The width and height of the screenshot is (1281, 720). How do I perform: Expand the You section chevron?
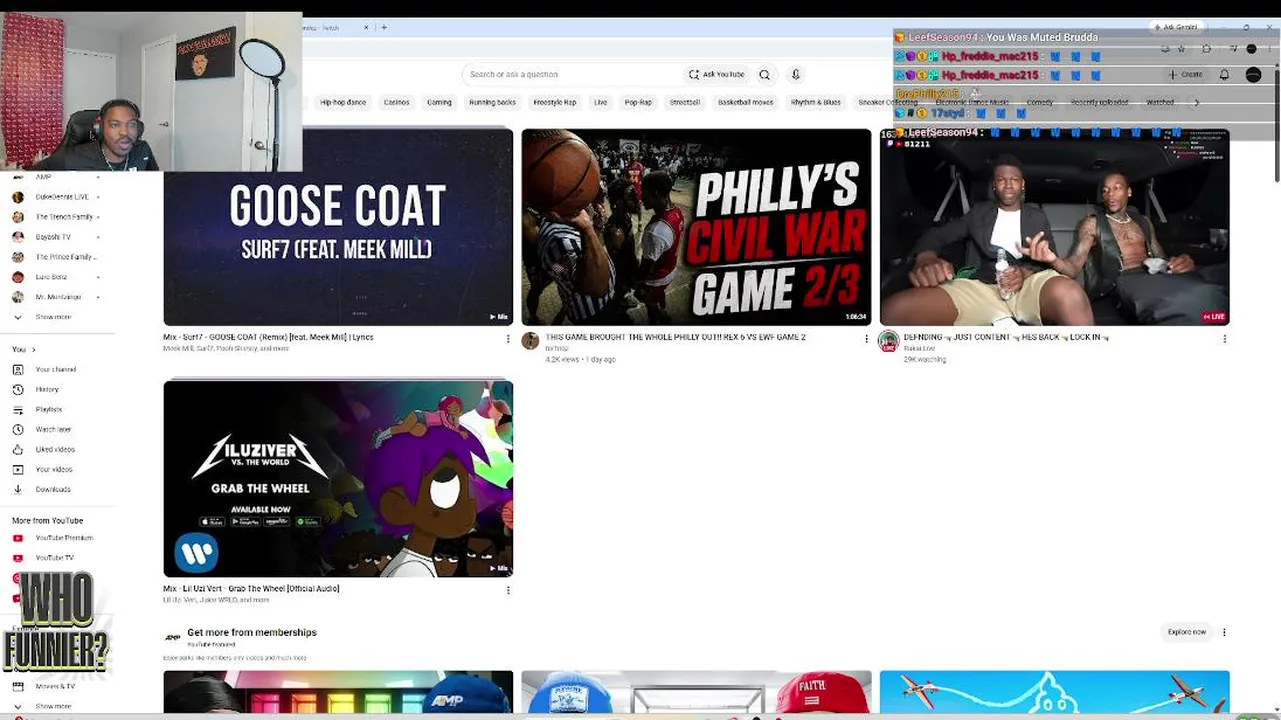point(33,349)
